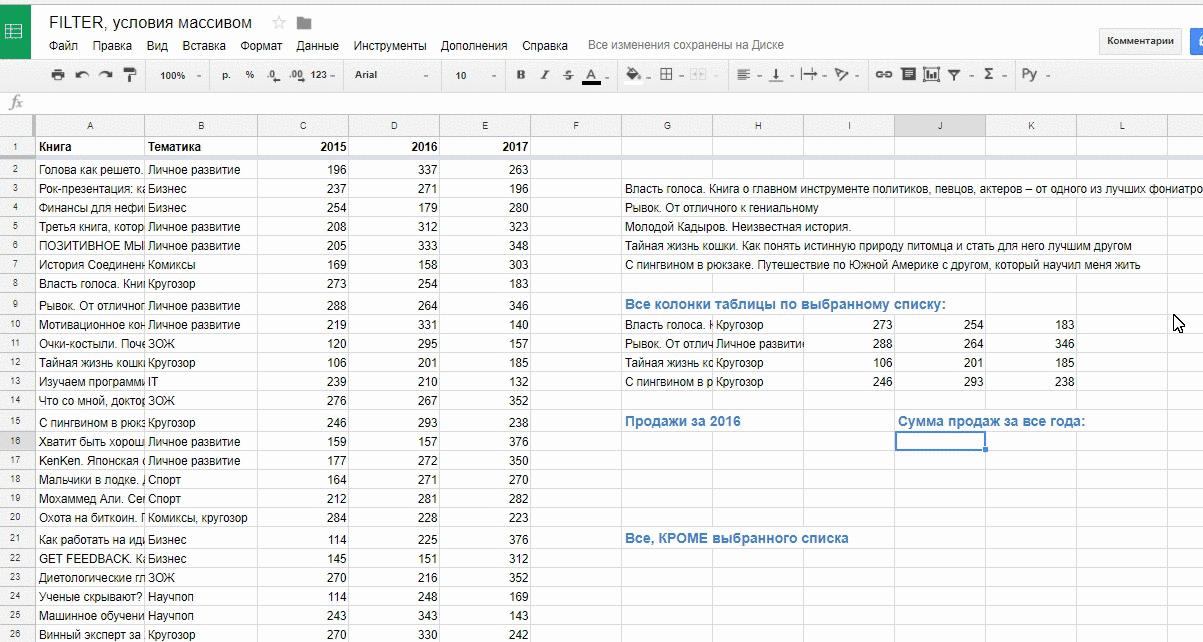
Task: Open the Правка menu
Action: coord(112,46)
